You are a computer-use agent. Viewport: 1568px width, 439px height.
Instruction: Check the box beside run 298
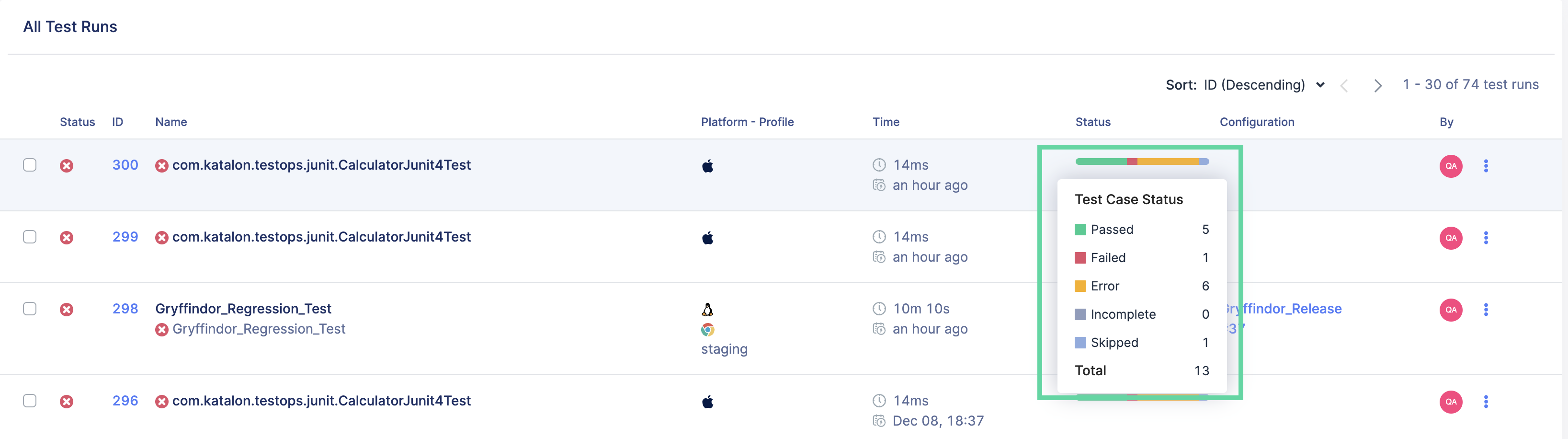[x=30, y=309]
